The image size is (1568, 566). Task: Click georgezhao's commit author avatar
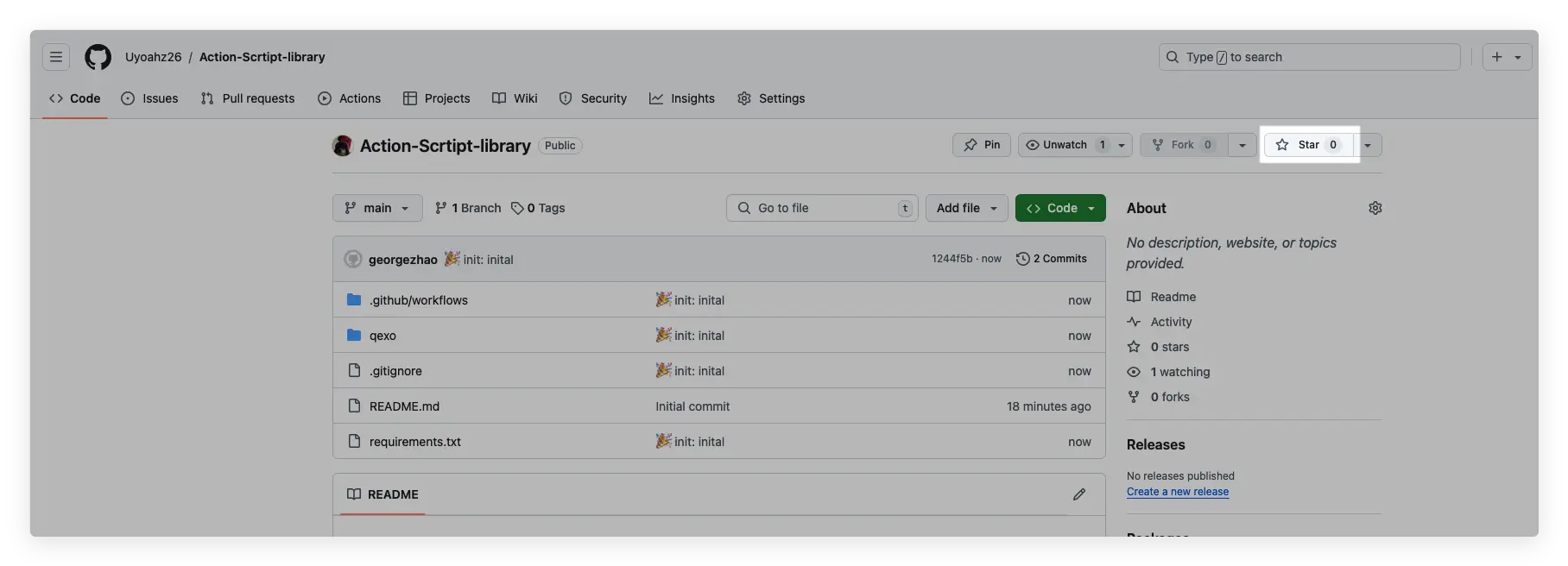353,259
